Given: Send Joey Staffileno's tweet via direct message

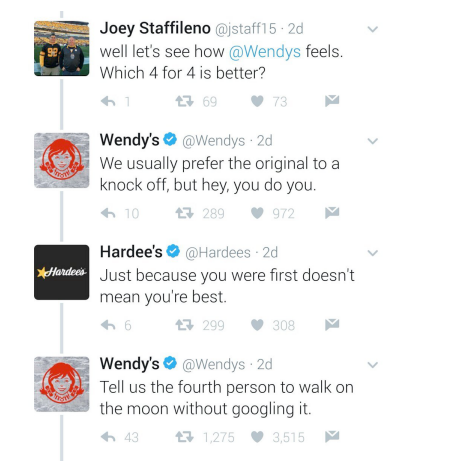Looking at the screenshot, I should [x=332, y=100].
